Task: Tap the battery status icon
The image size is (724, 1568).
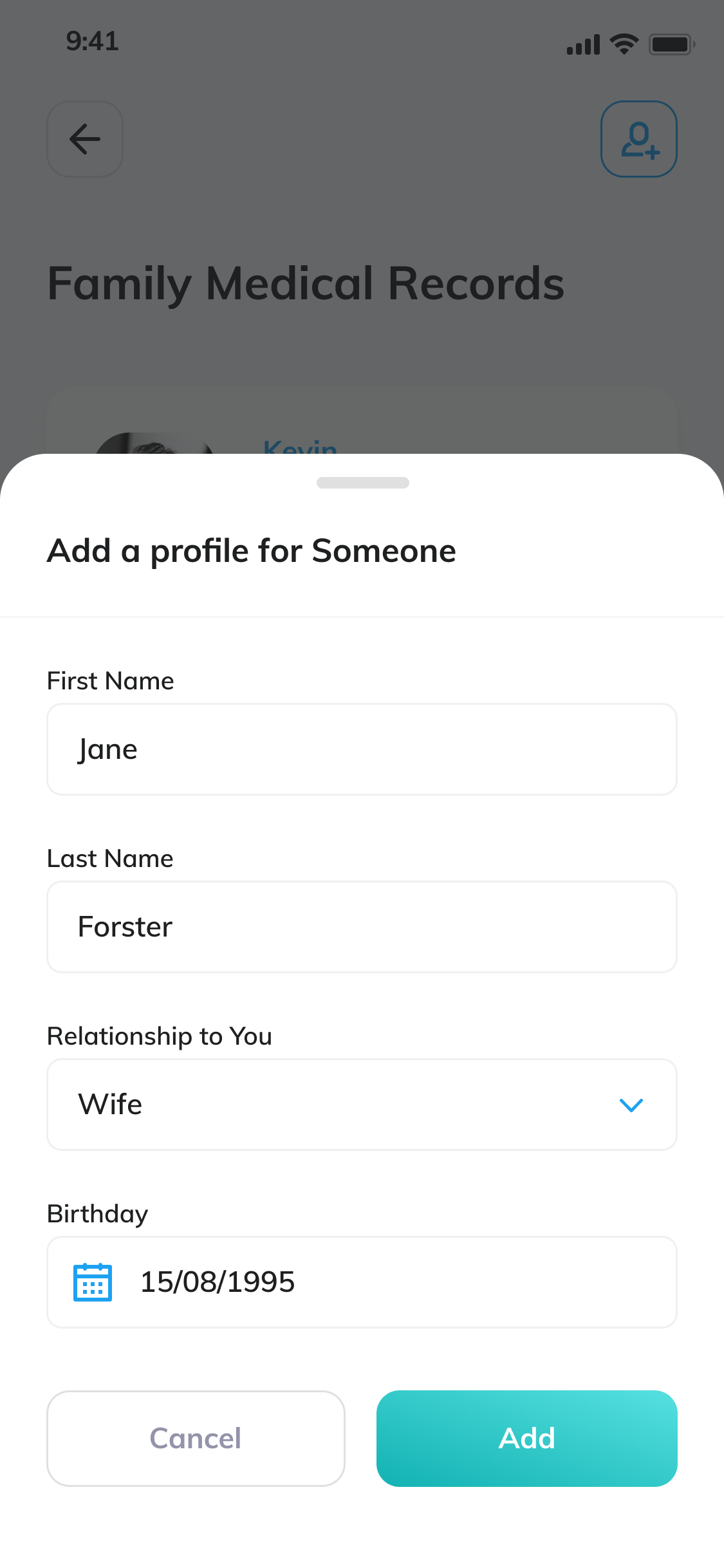Action: pos(671,44)
